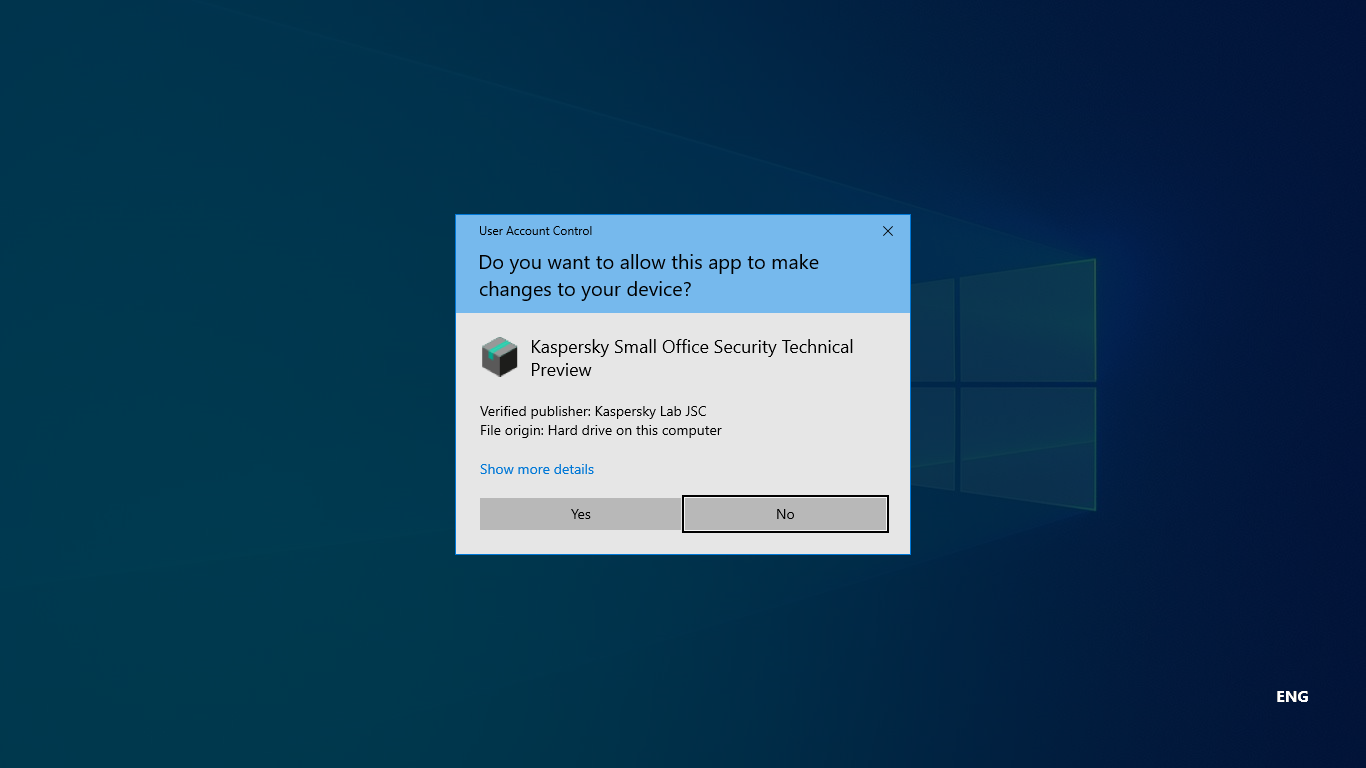Click the ENG language indicator
1366x768 pixels.
point(1292,697)
